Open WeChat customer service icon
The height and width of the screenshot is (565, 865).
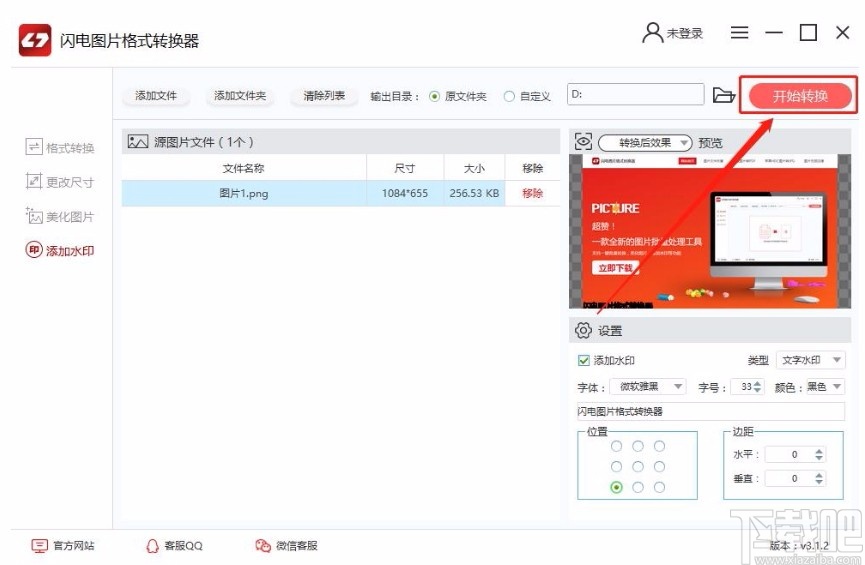[x=263, y=546]
